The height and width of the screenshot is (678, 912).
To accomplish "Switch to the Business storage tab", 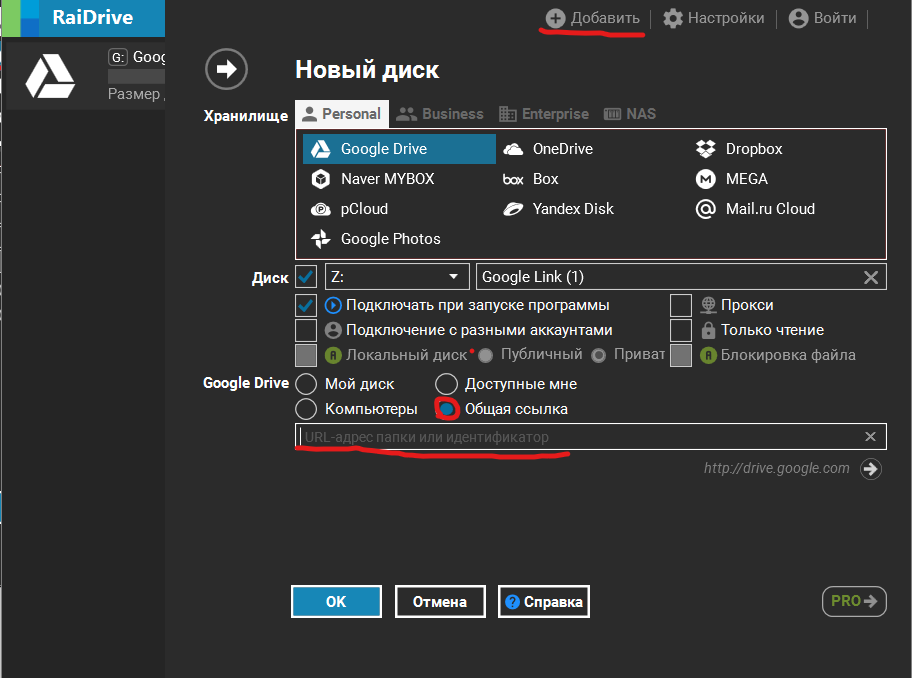I will [x=440, y=114].
